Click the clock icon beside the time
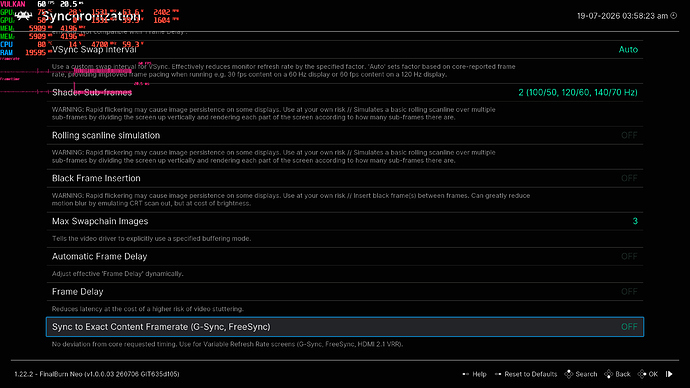 tap(673, 15)
